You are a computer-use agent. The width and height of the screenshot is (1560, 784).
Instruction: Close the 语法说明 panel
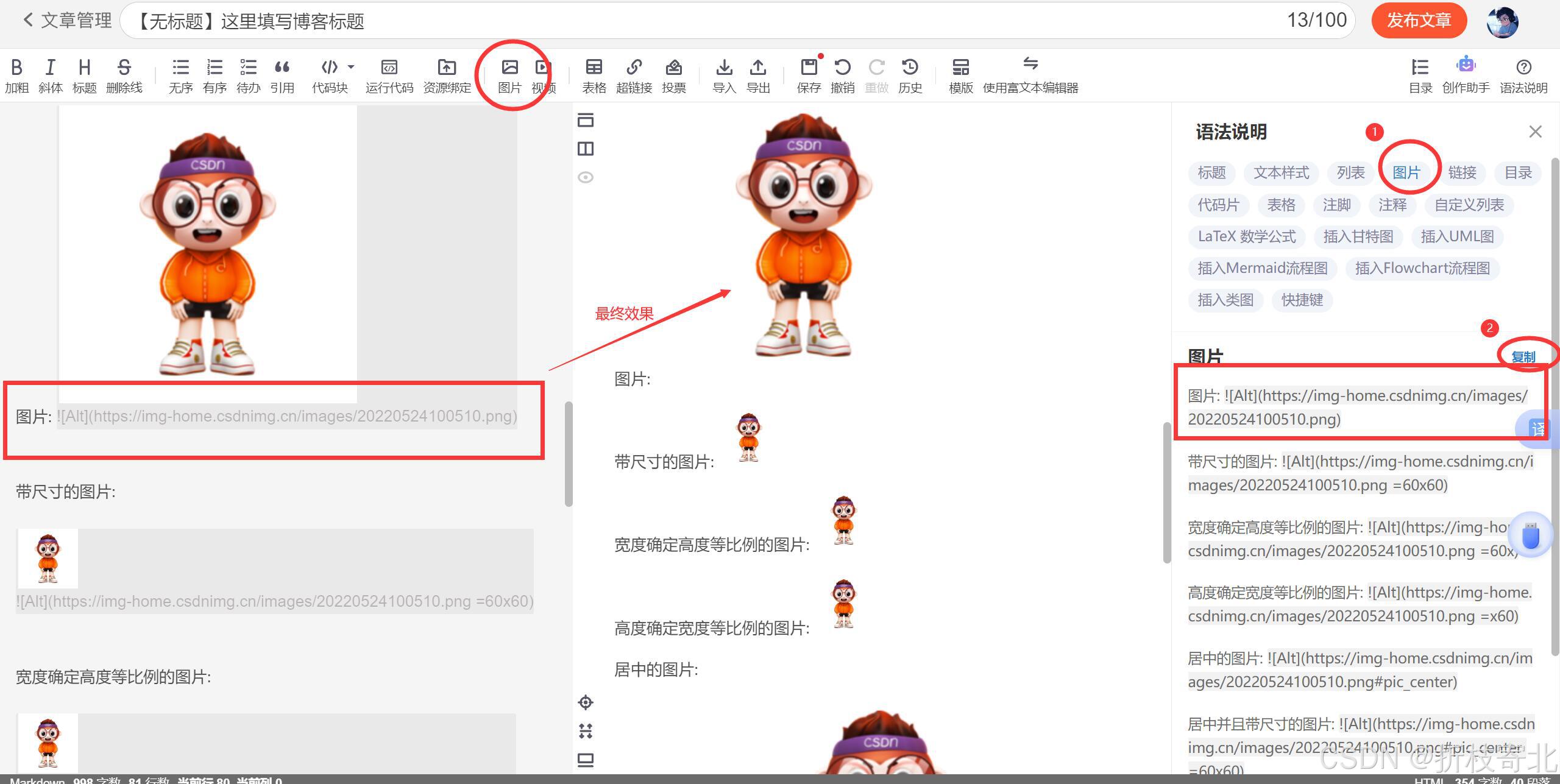click(x=1536, y=132)
